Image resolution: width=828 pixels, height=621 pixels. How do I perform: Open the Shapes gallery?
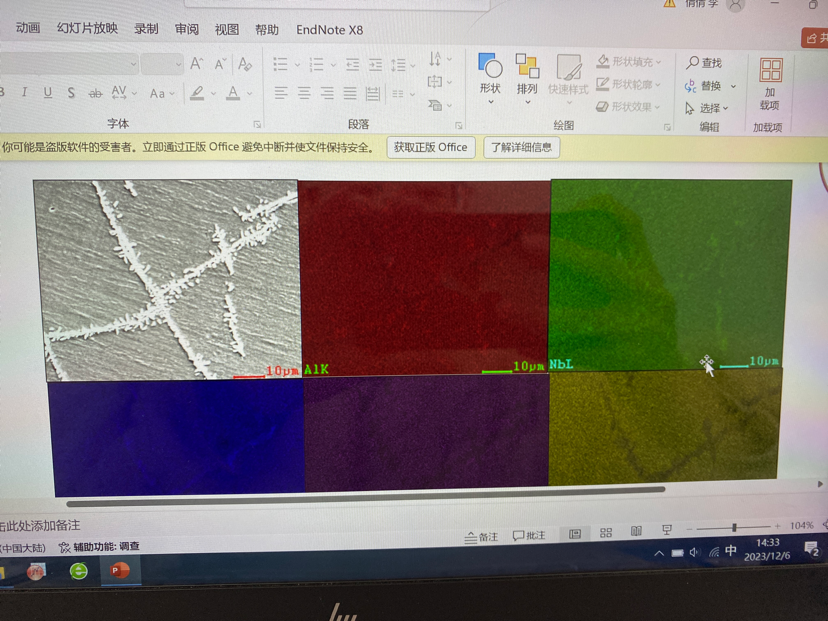point(490,75)
